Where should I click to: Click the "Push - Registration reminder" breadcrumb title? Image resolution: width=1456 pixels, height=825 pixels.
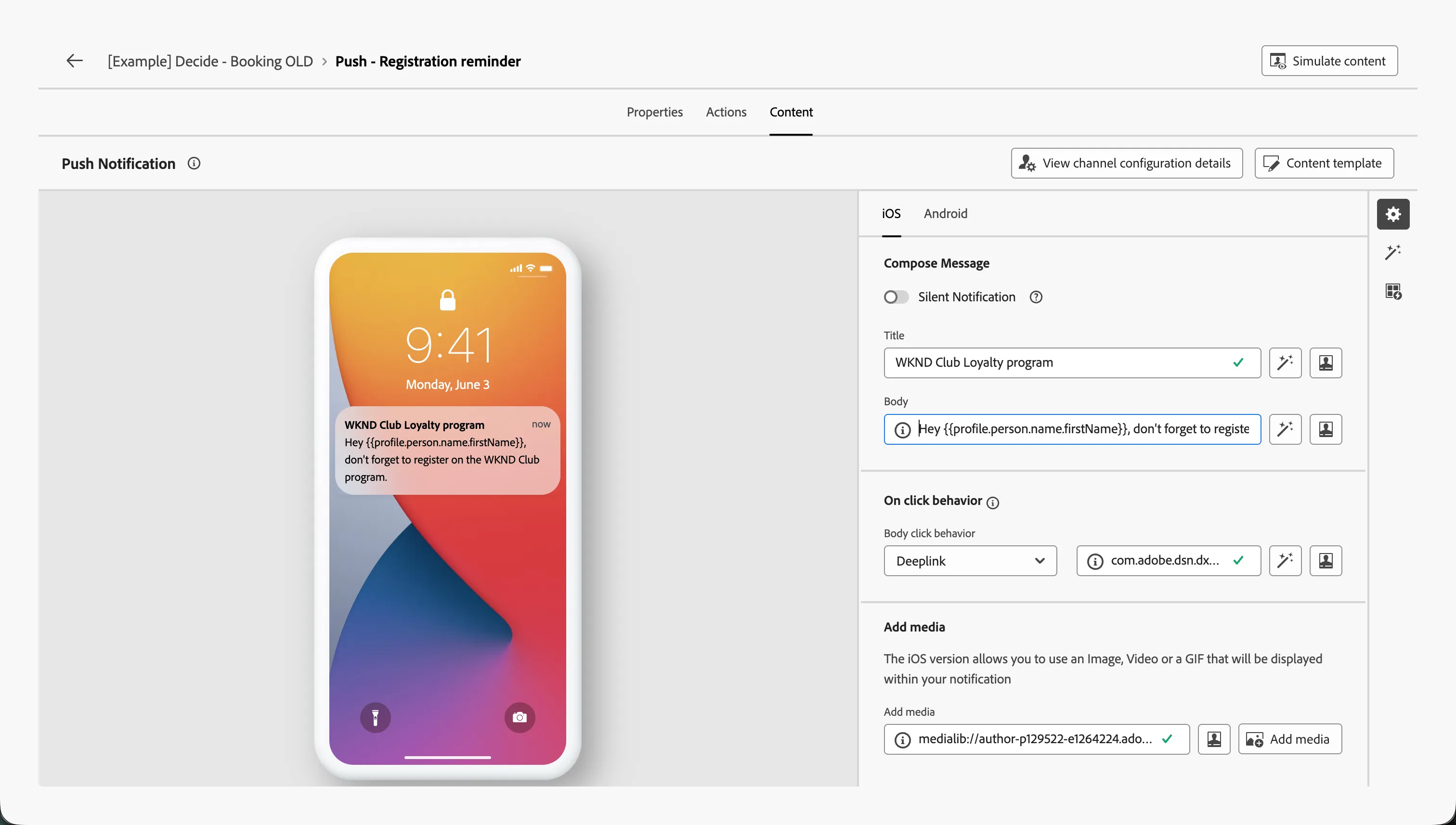click(428, 61)
